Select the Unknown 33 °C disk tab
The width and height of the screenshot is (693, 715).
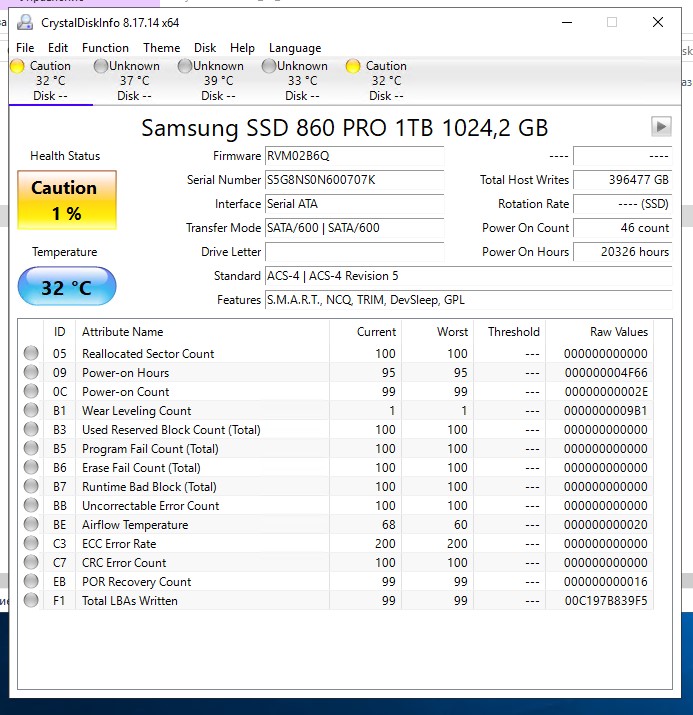pyautogui.click(x=302, y=81)
